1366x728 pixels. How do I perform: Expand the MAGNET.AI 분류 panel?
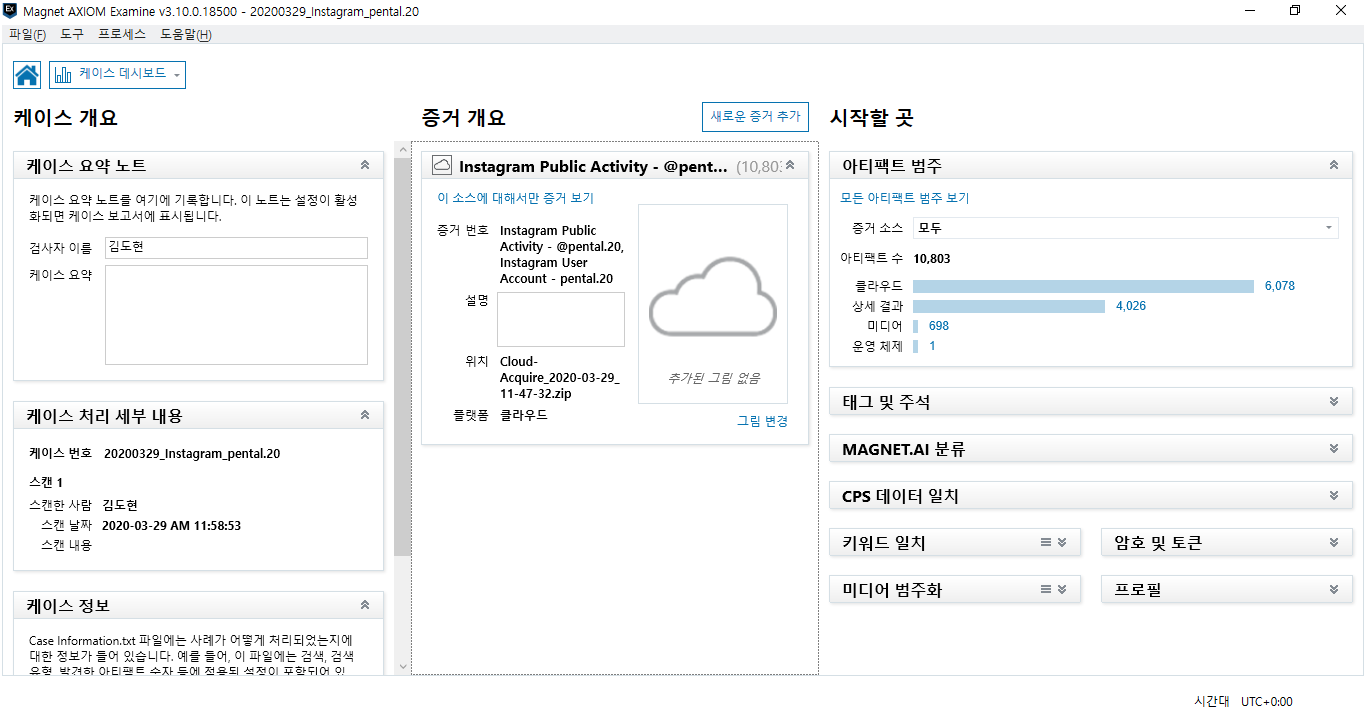pos(1333,449)
